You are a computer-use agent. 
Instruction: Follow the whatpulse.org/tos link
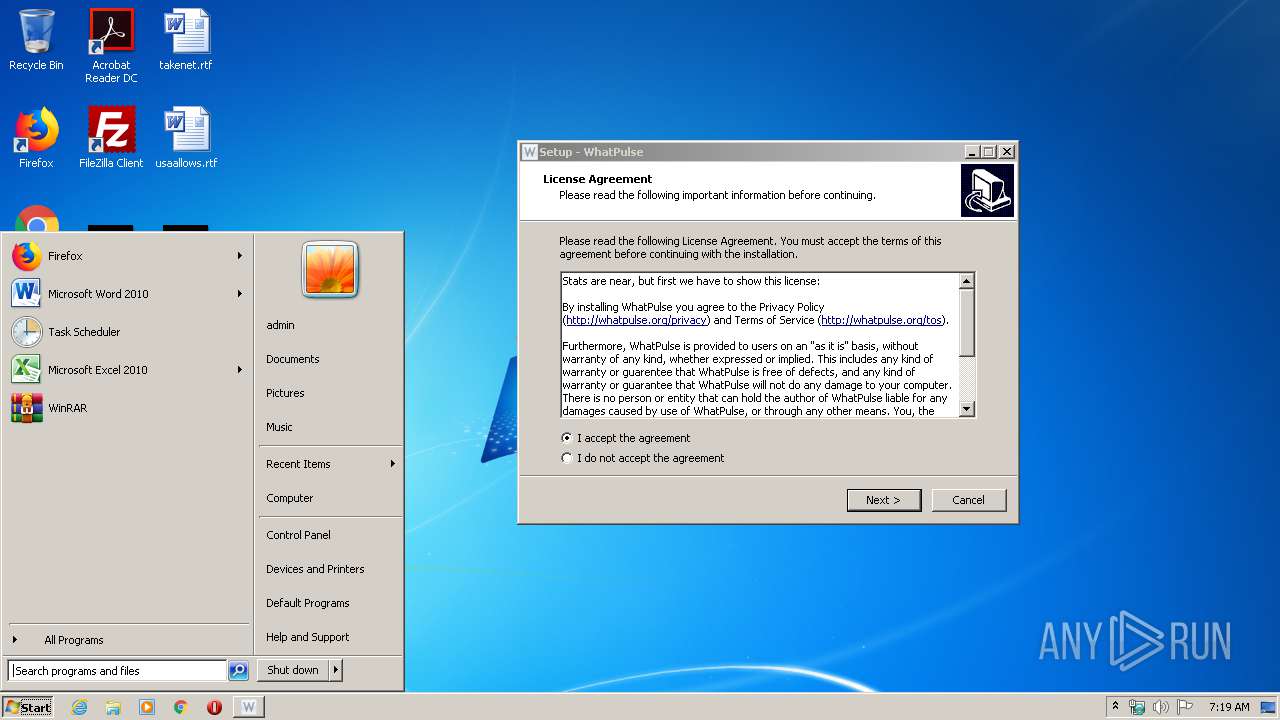[881, 320]
